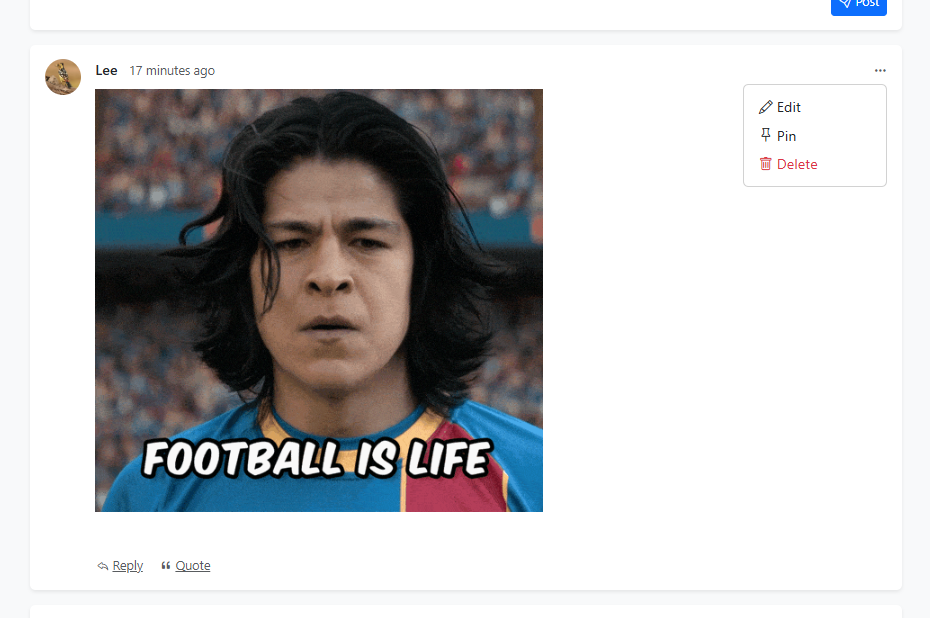Click the quotation marks icon
Screen dimensions: 930x618
pyautogui.click(x=166, y=566)
